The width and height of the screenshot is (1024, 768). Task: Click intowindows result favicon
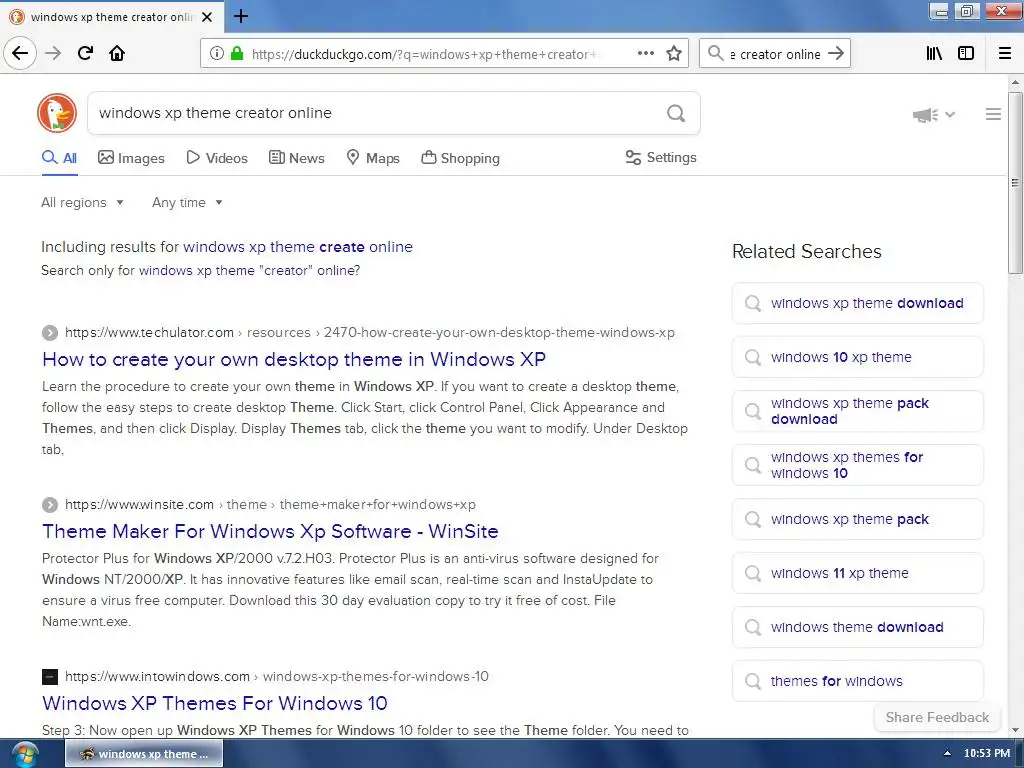coord(50,677)
